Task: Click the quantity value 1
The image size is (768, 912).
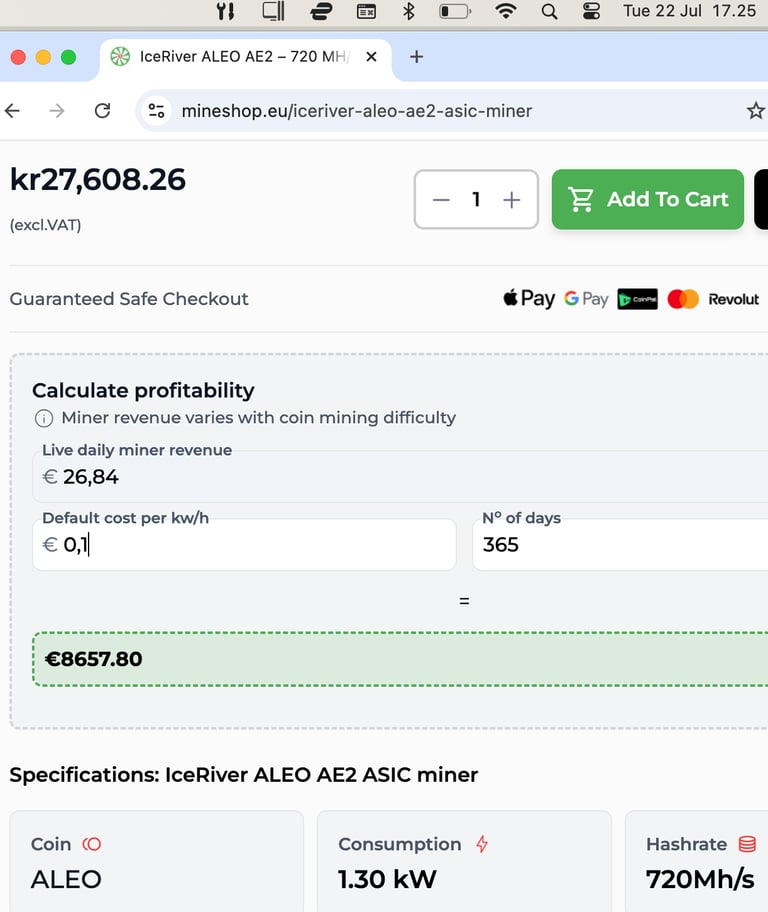Action: pyautogui.click(x=477, y=200)
